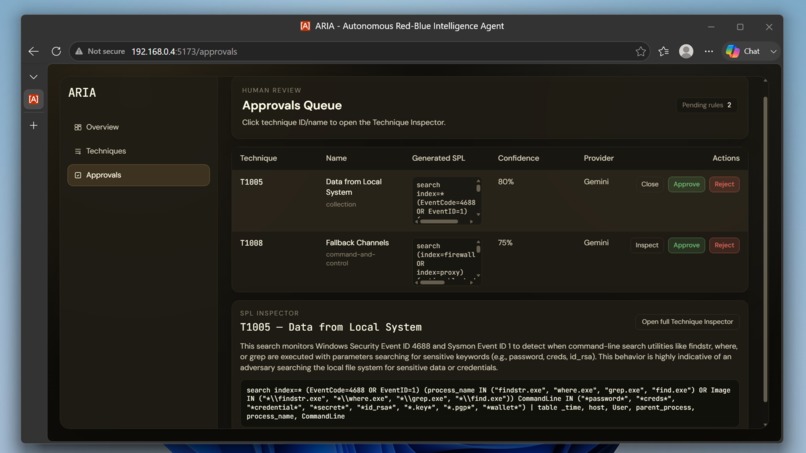This screenshot has width=806, height=453.
Task: Open the Techniques page
Action: pyautogui.click(x=138, y=151)
